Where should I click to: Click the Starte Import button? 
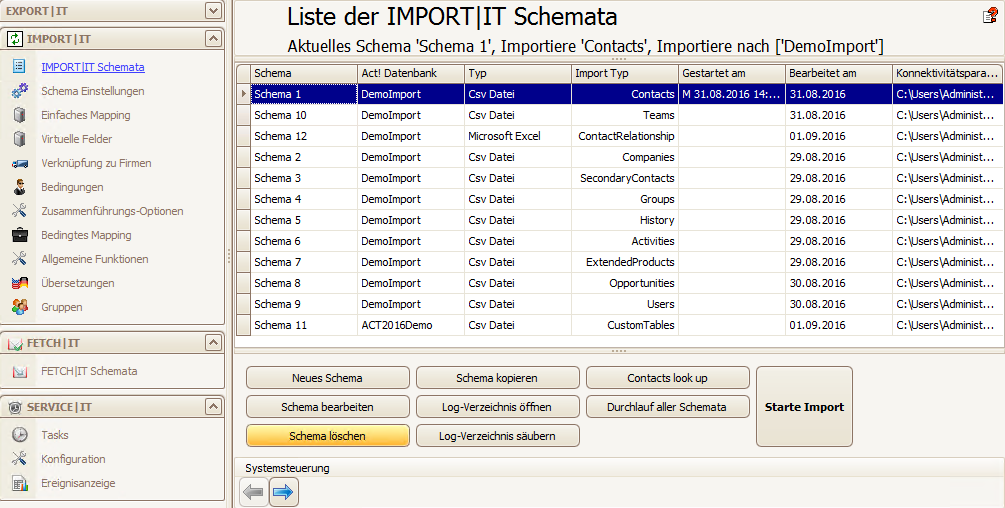pyautogui.click(x=804, y=407)
